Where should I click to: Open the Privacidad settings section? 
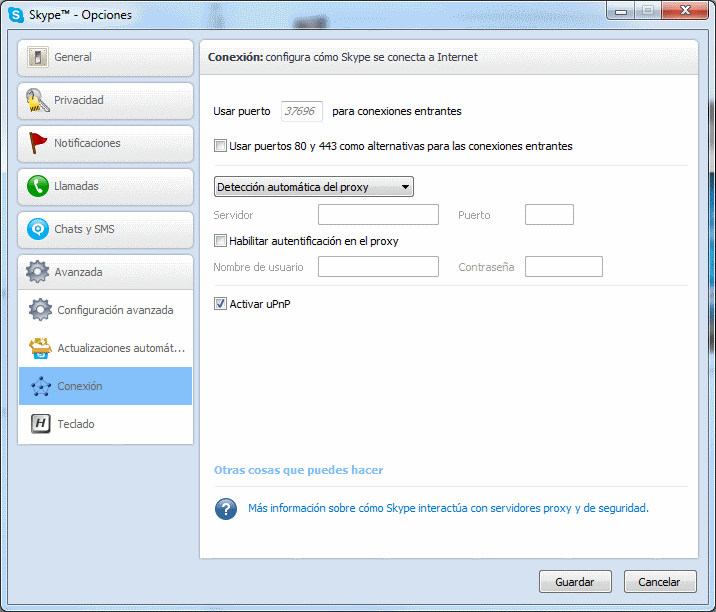(105, 100)
